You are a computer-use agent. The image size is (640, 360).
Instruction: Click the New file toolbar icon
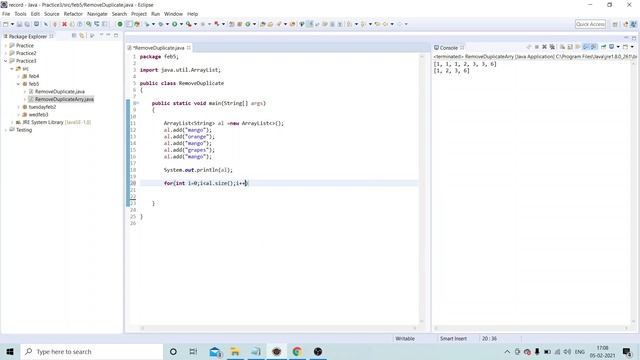6,24
